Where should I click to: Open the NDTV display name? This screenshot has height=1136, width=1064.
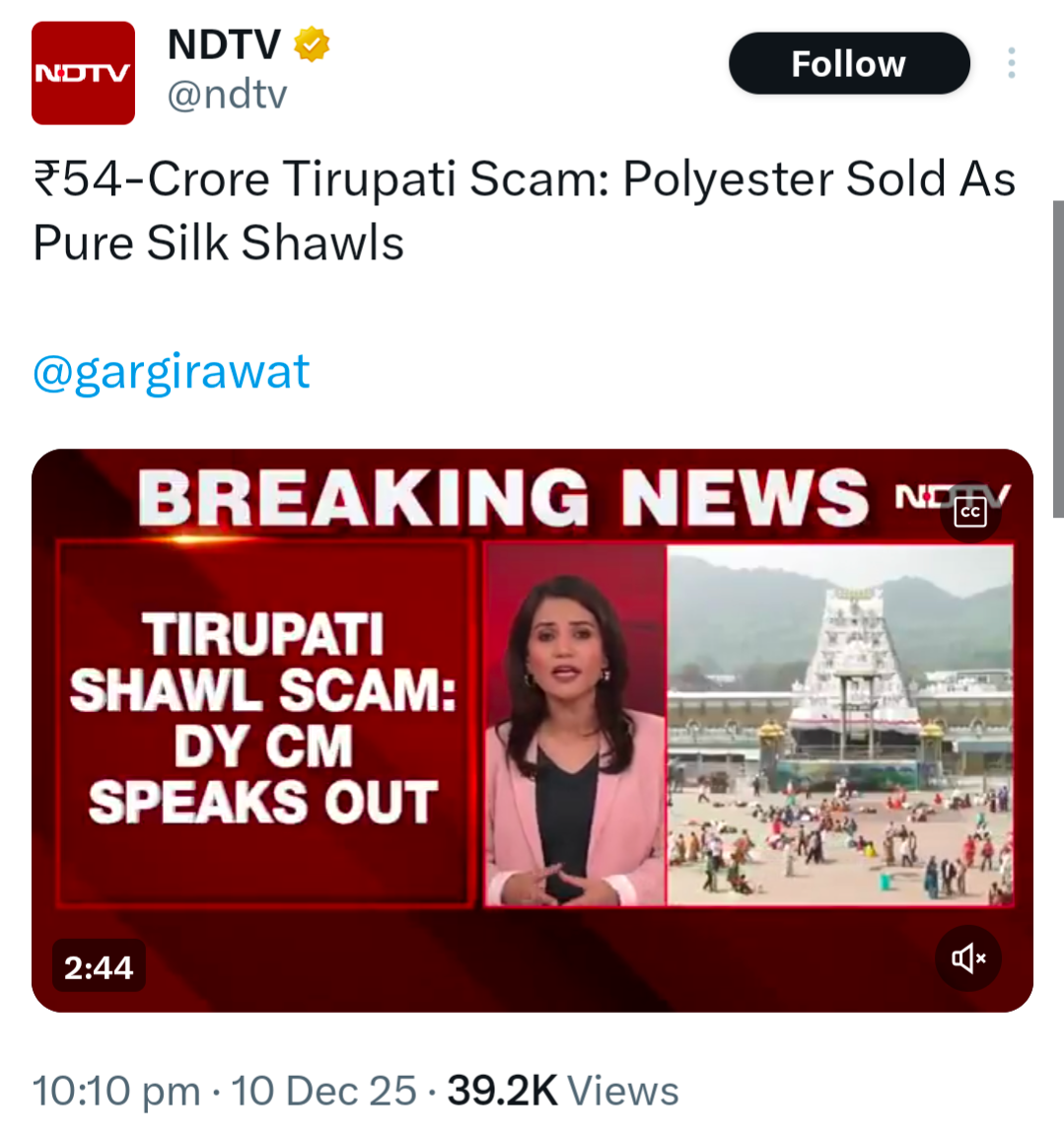pos(225,44)
